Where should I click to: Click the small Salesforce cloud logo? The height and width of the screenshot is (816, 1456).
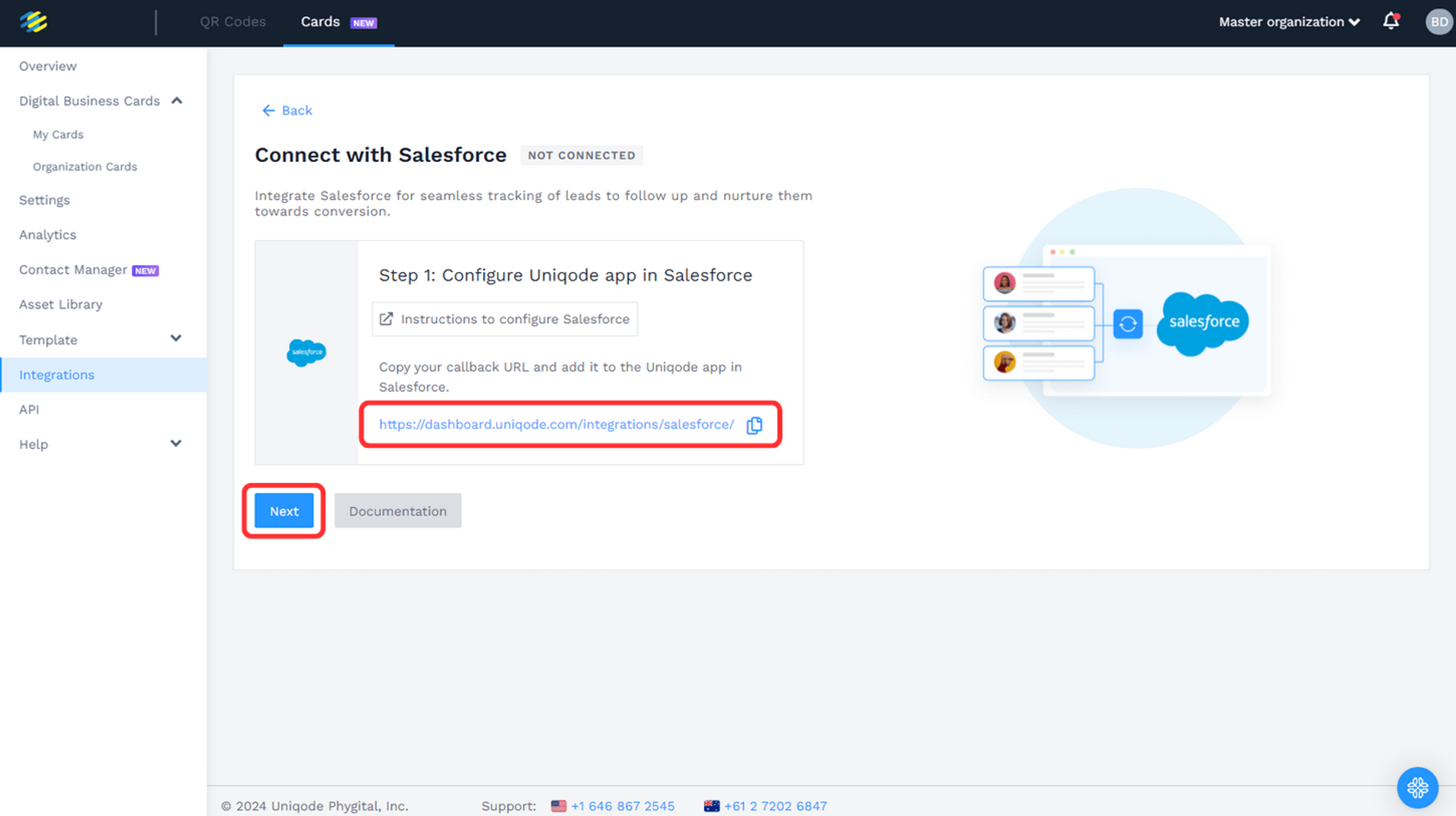tap(306, 352)
